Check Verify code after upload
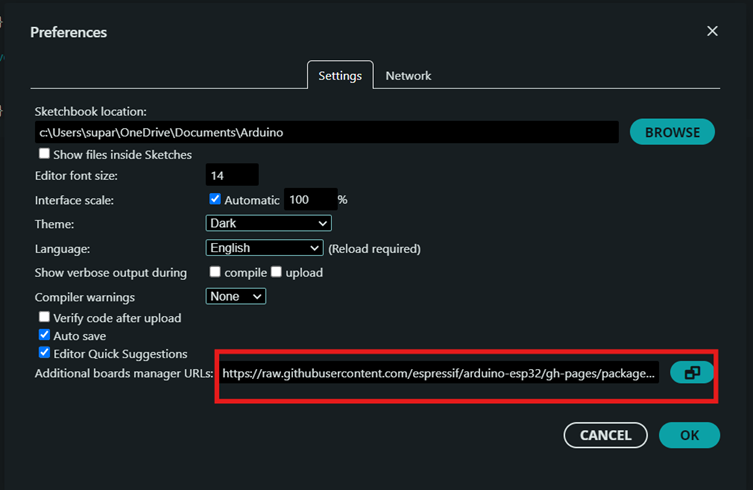This screenshot has height=490, width=753. tap(44, 317)
